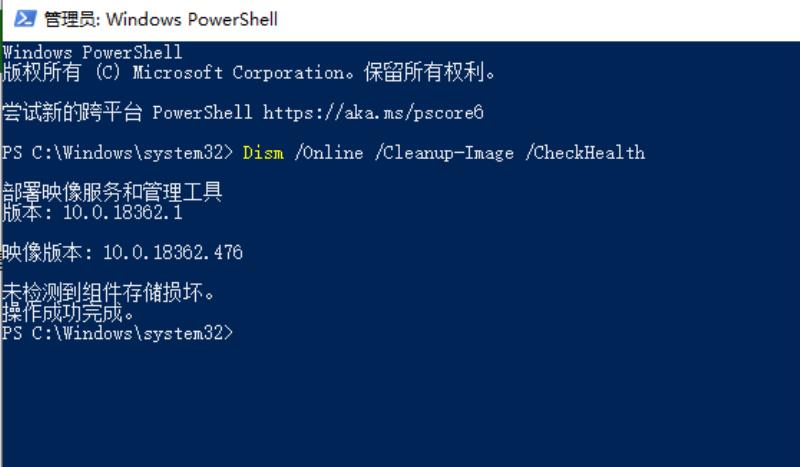
Task: Click the '尝试新的跨平台 PowerShell' text
Action: [x=127, y=112]
